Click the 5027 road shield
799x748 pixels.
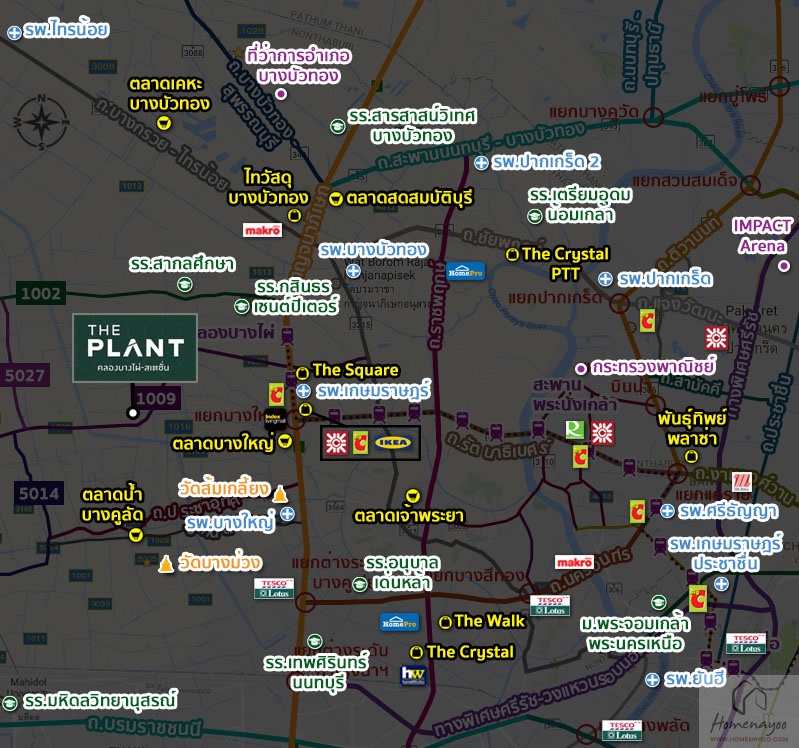click(x=24, y=376)
